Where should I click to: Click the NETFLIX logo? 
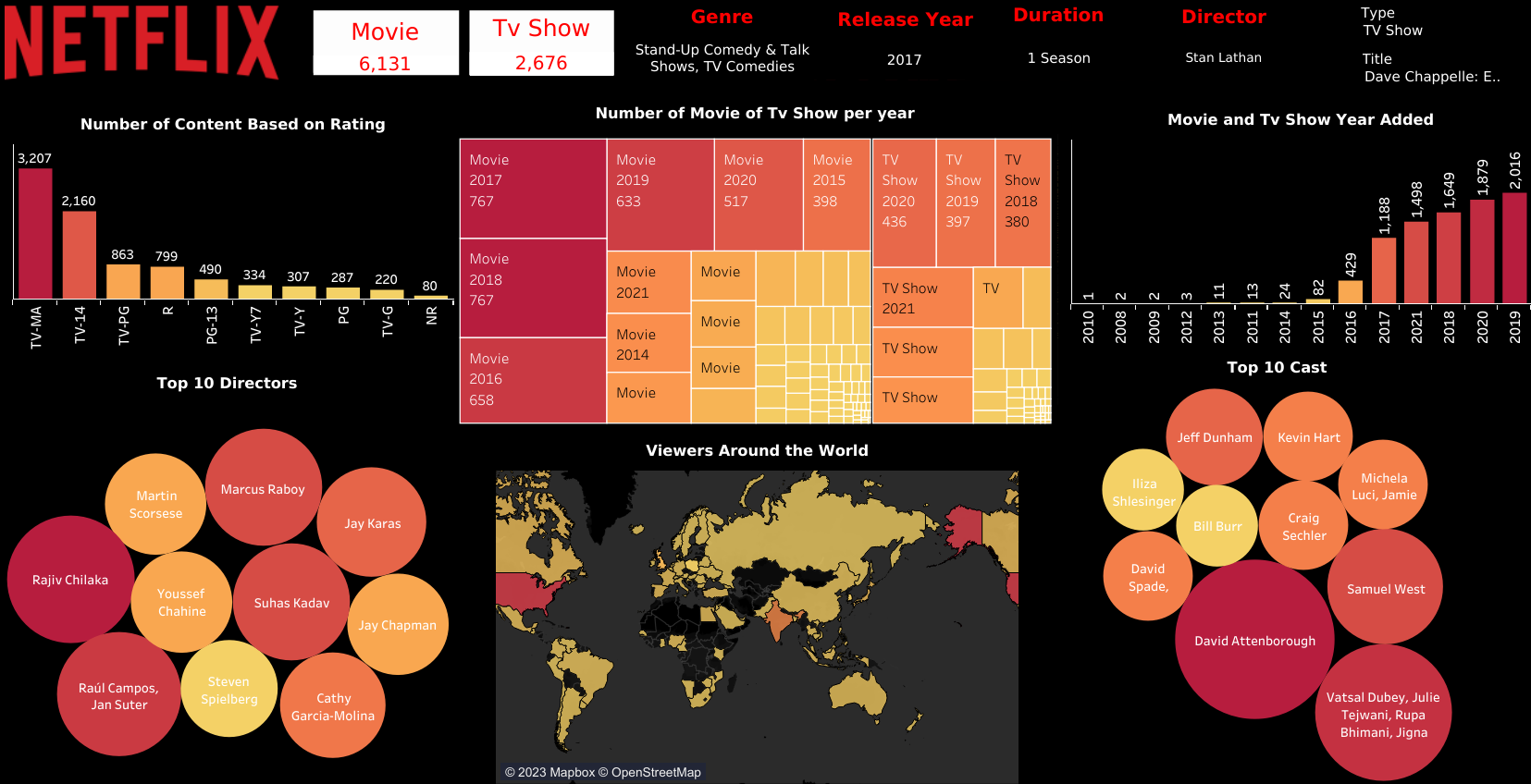[142, 43]
